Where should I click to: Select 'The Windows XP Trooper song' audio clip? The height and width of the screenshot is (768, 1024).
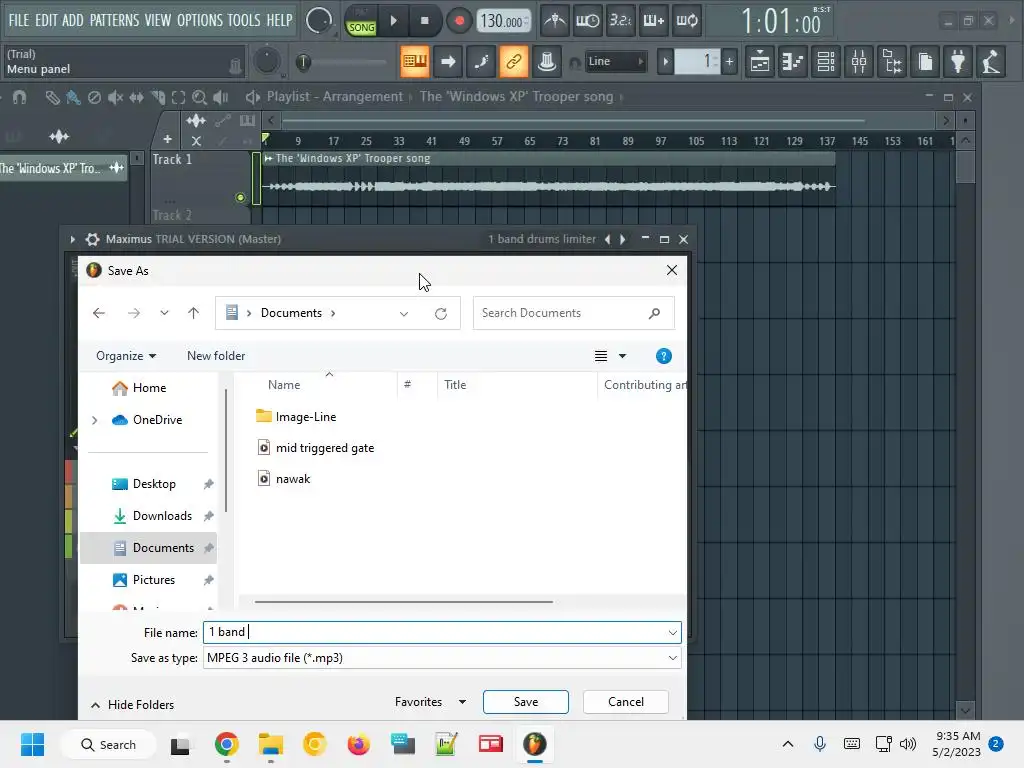coord(549,178)
